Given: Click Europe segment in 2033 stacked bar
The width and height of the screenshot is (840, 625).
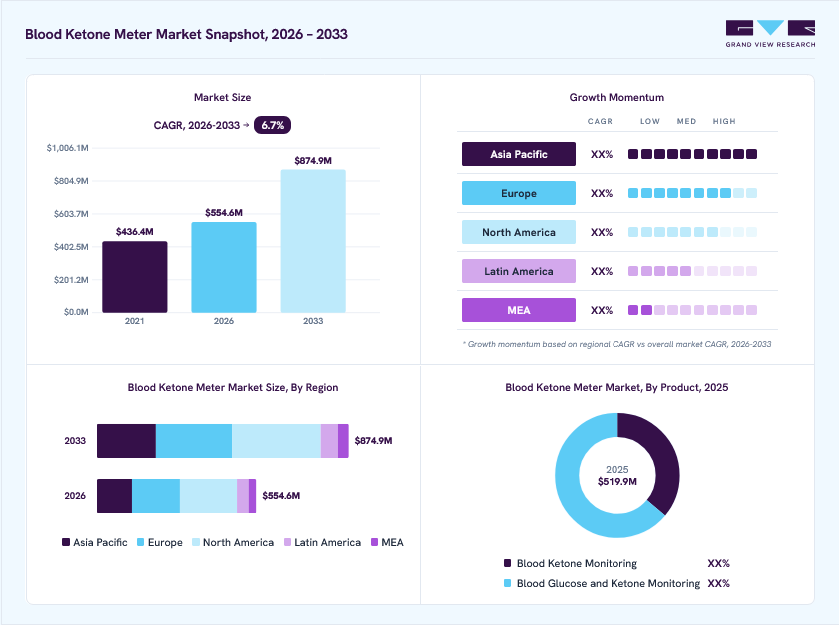Looking at the screenshot, I should [194, 441].
